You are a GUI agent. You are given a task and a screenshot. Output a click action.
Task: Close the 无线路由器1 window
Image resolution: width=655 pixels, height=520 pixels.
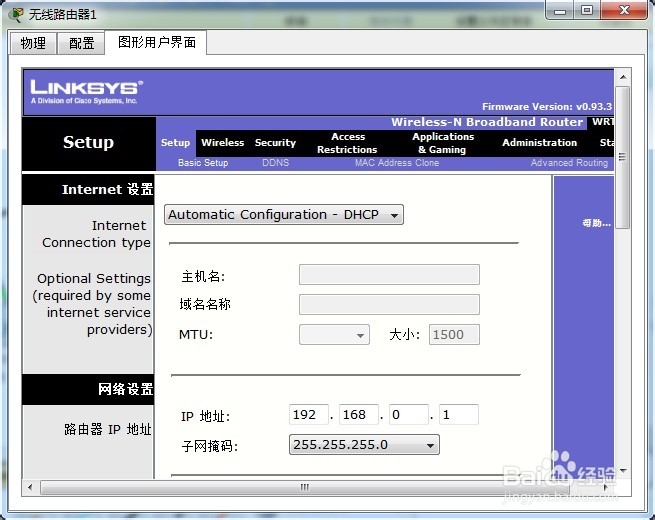click(x=625, y=10)
